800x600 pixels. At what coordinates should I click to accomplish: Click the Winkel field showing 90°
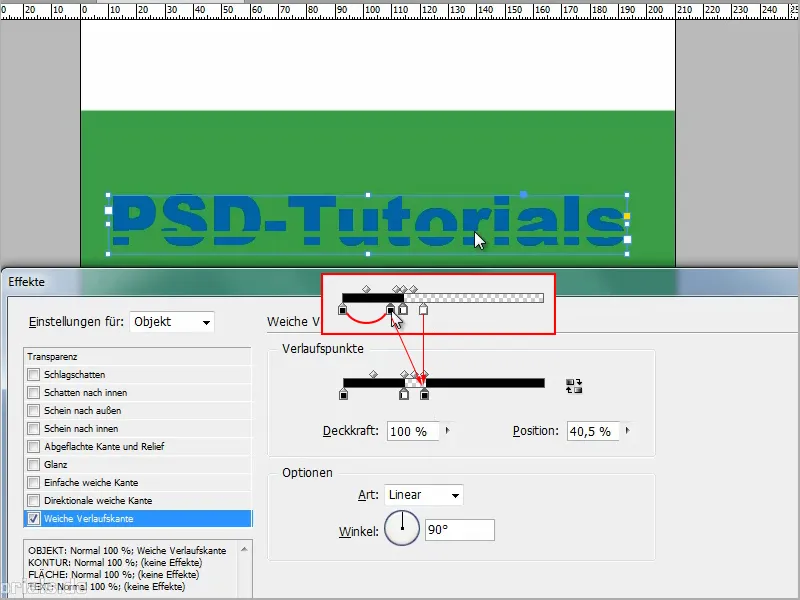tap(460, 530)
